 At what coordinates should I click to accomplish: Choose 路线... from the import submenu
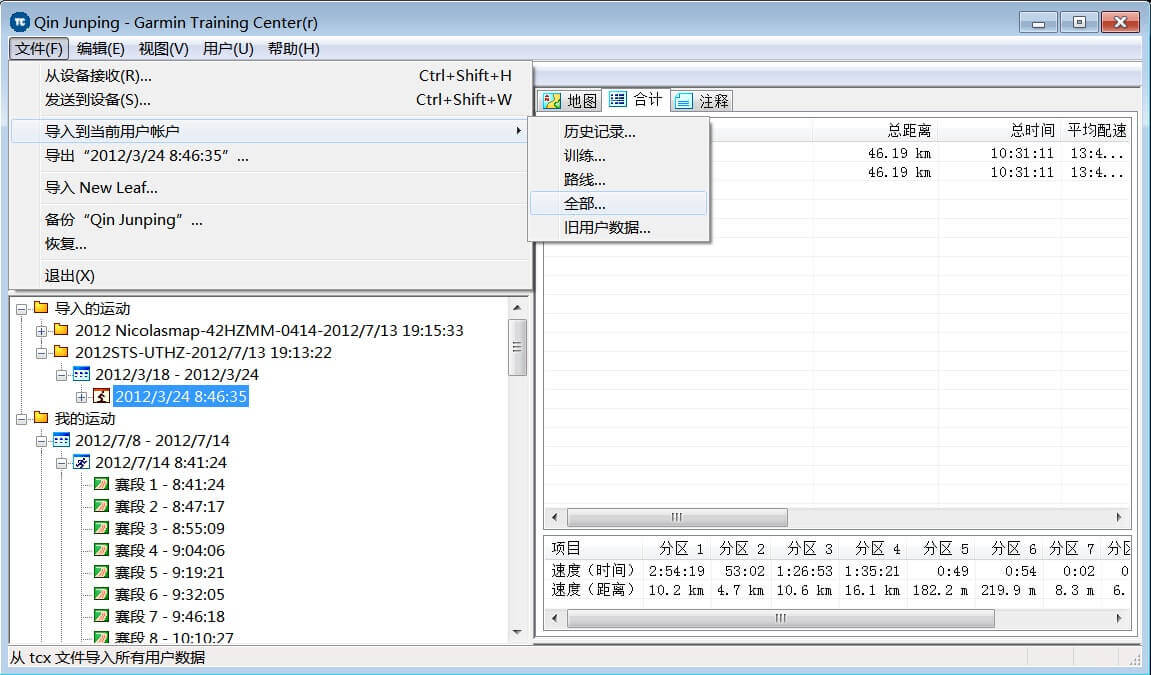point(618,180)
